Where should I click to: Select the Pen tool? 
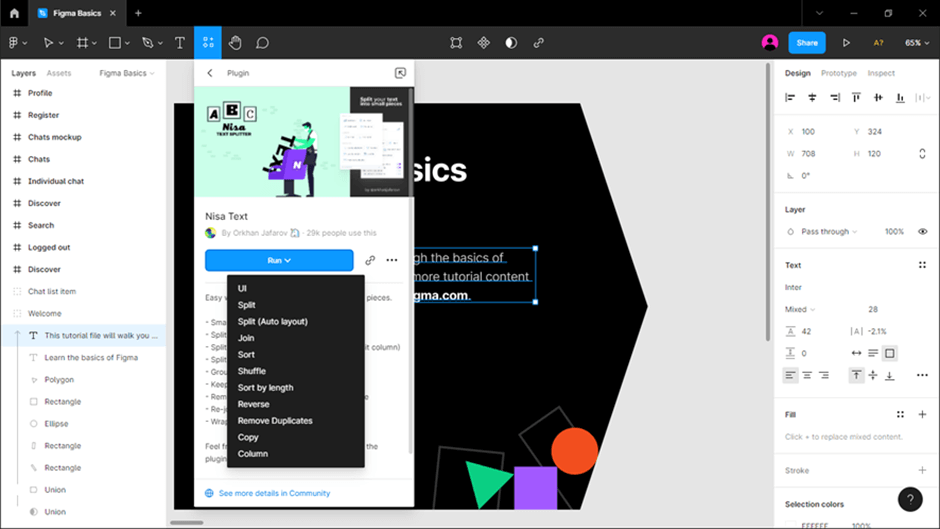click(147, 43)
